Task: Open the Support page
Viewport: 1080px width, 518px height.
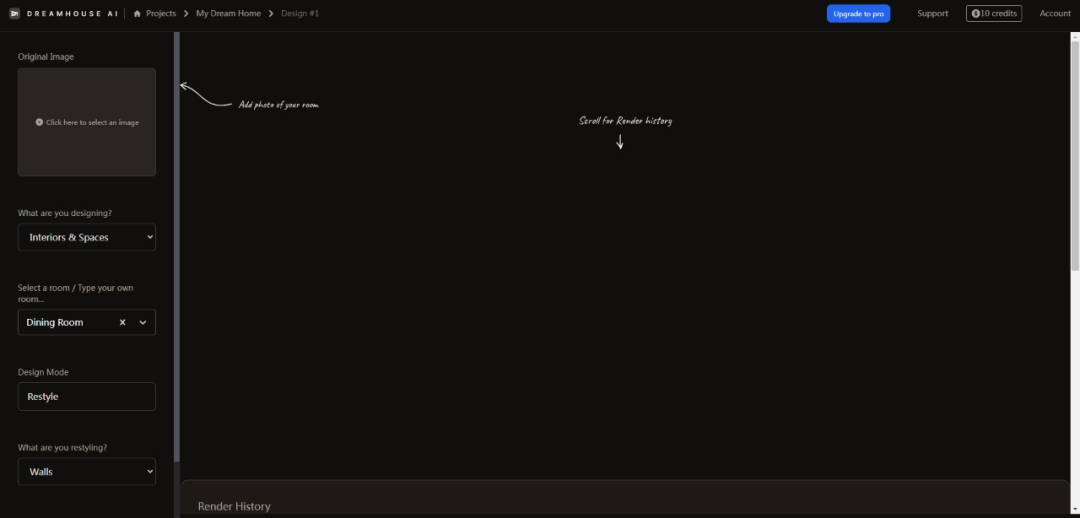Action: [932, 13]
